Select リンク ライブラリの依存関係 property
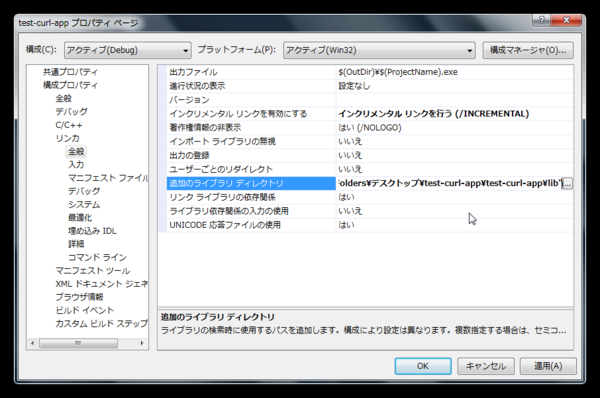This screenshot has height=398, width=600. click(x=251, y=197)
